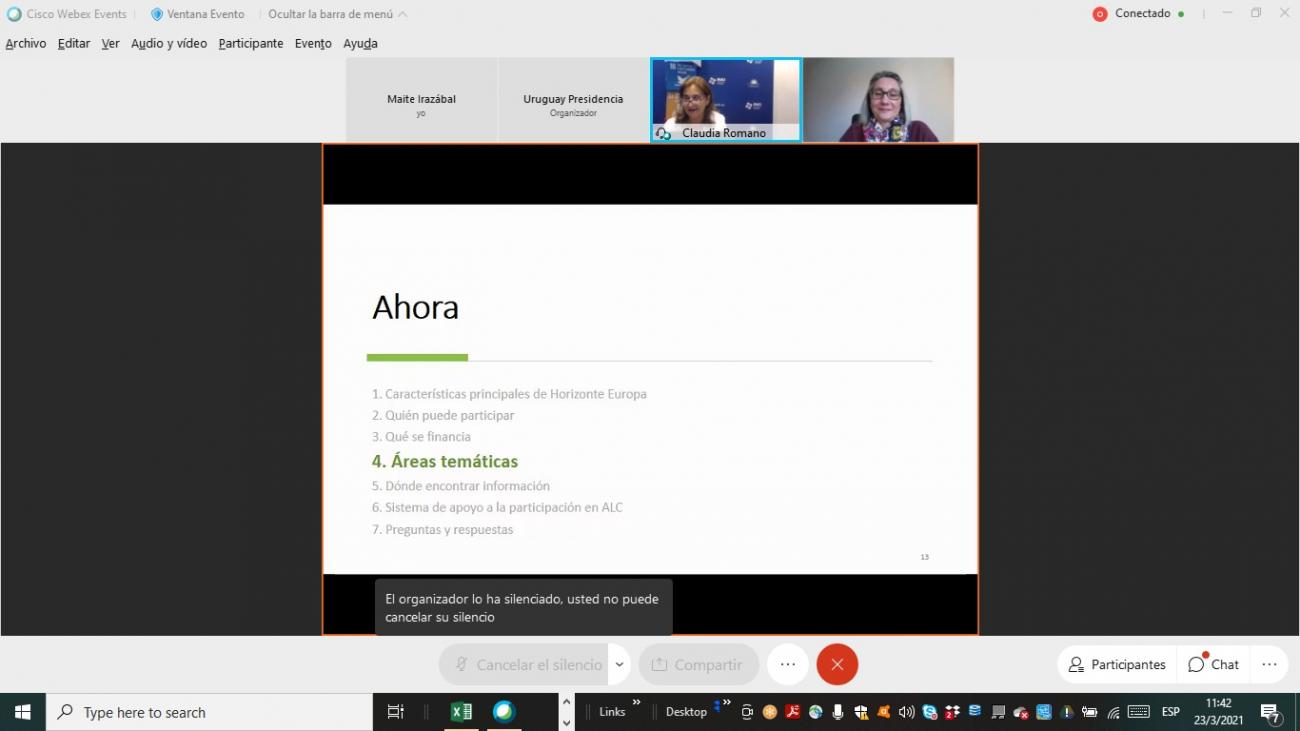Expand Links toolbar chevron

(637, 703)
